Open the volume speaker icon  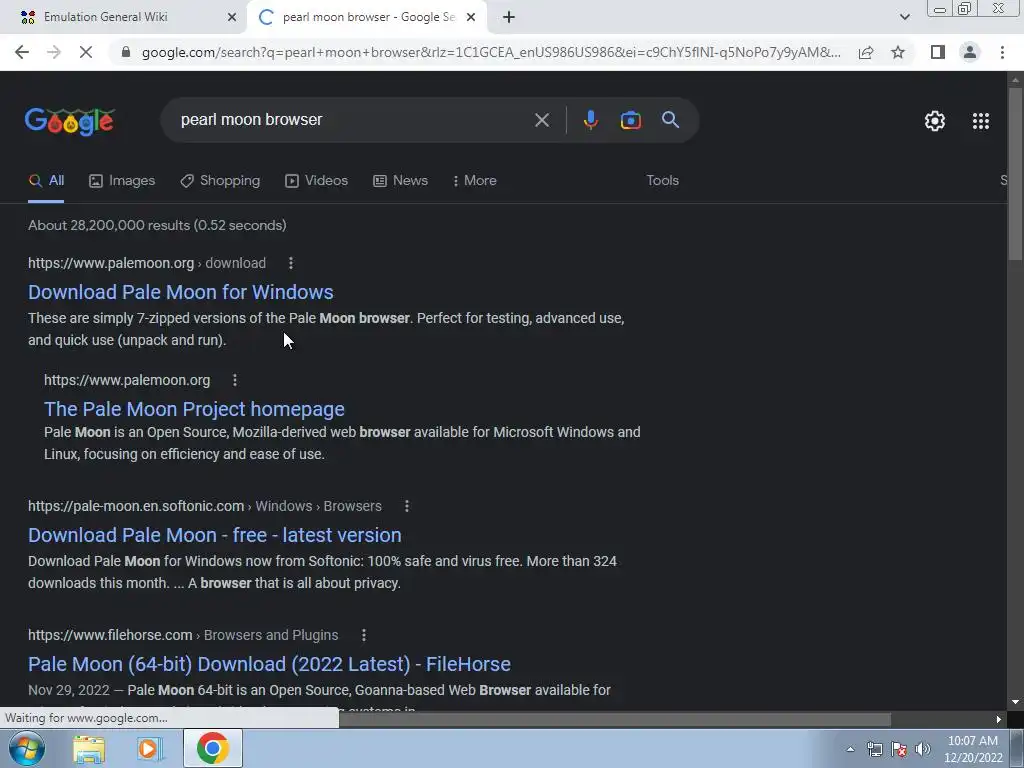(x=923, y=749)
